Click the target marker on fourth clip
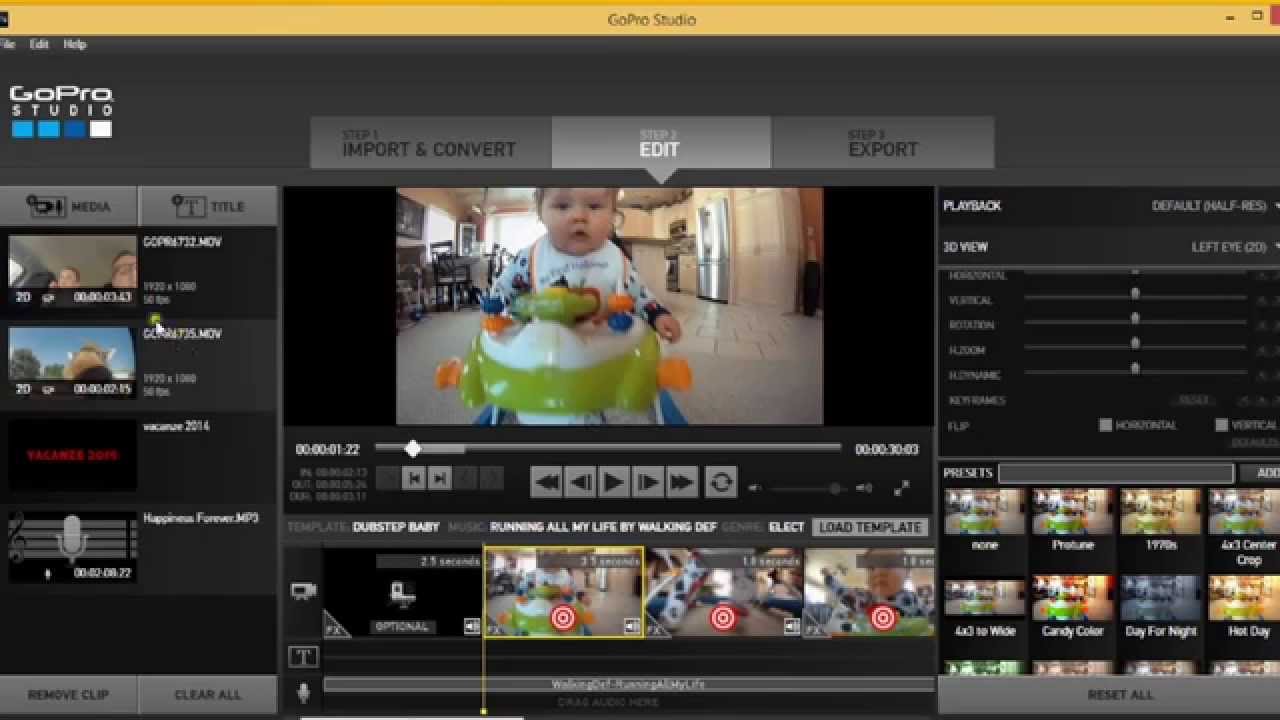The height and width of the screenshot is (720, 1280). [x=883, y=619]
